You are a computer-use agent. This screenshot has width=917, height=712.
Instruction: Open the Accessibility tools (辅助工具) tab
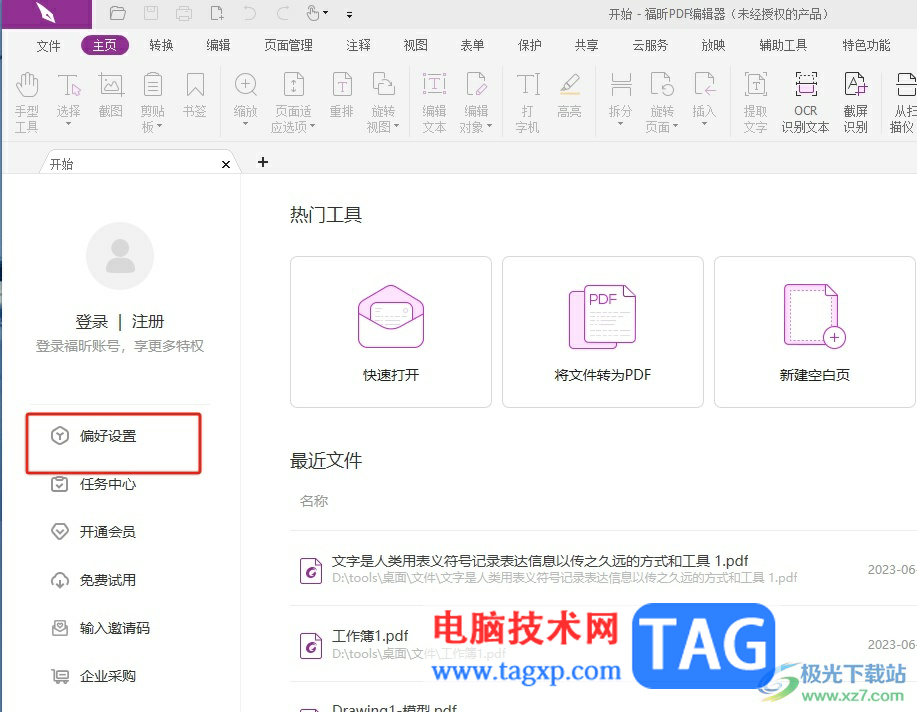click(783, 46)
